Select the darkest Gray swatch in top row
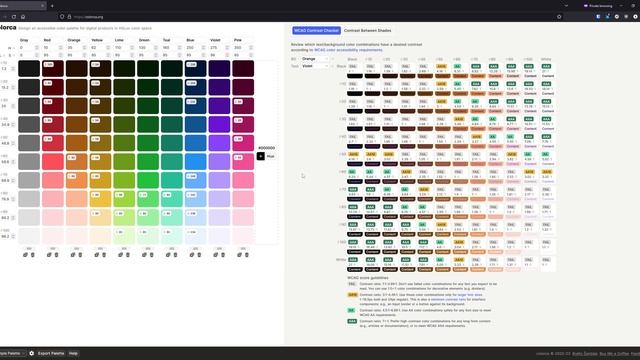Image resolution: width=640 pixels, height=360 pixels. [29, 69]
